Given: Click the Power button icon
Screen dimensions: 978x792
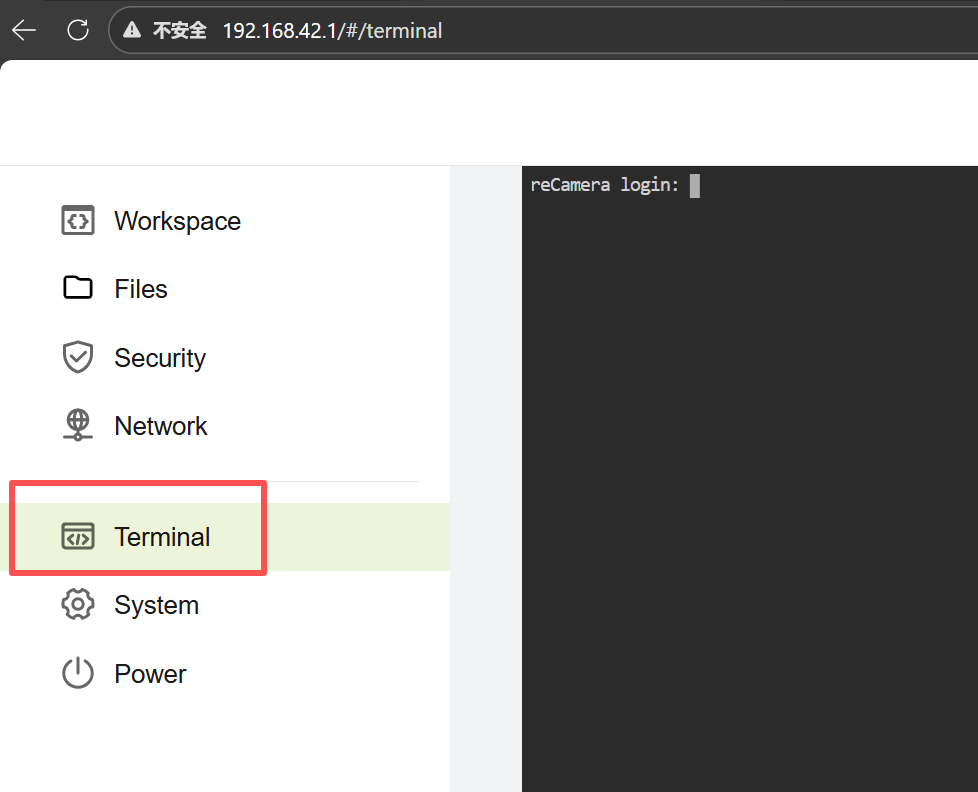Looking at the screenshot, I should 78,673.
